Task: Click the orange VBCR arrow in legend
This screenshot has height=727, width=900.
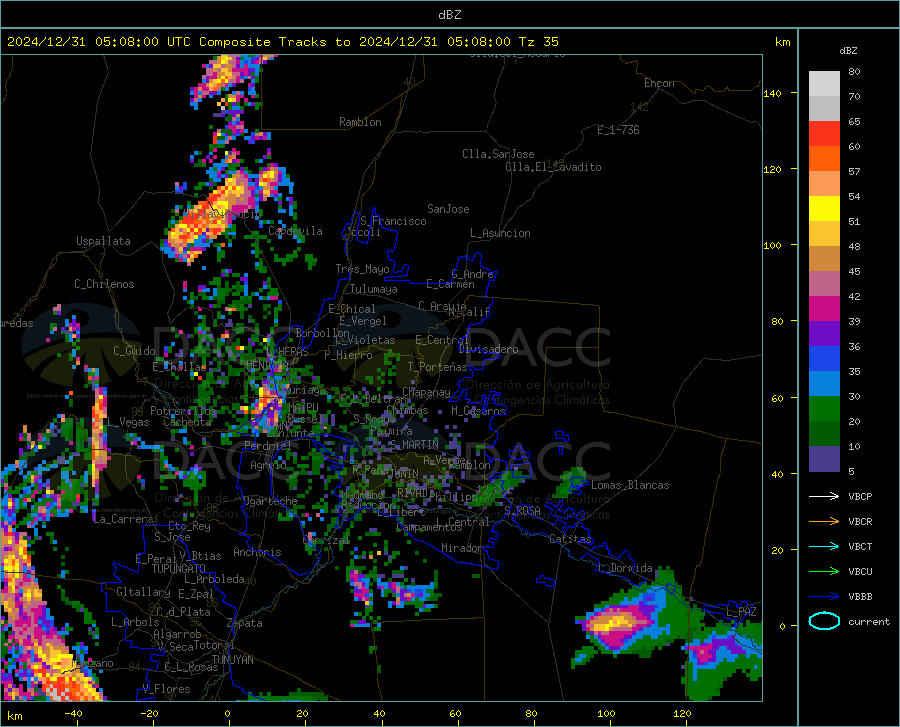Action: pyautogui.click(x=824, y=522)
